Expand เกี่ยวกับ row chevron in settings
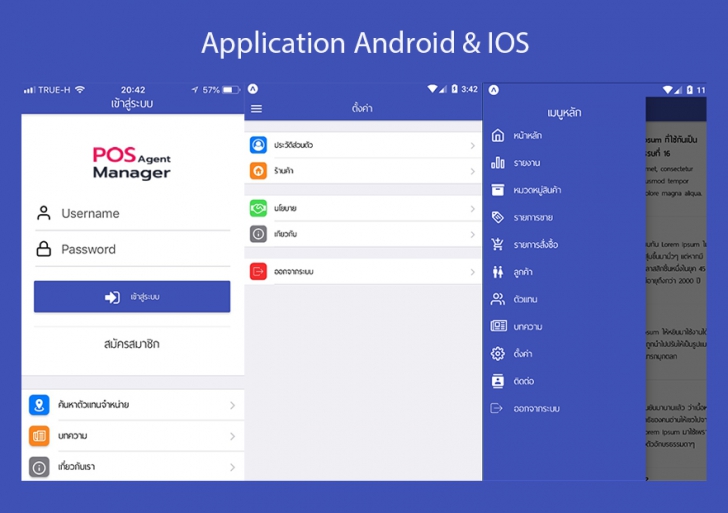728x513 pixels. (x=472, y=234)
